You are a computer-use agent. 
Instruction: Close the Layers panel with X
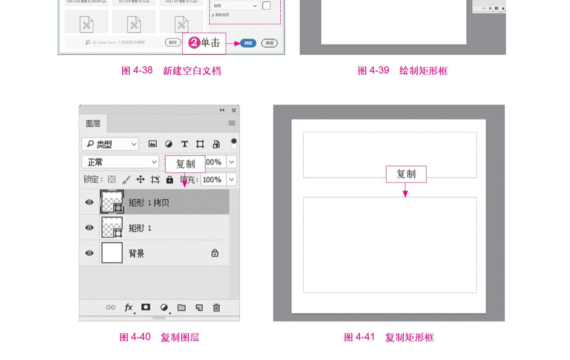234,110
